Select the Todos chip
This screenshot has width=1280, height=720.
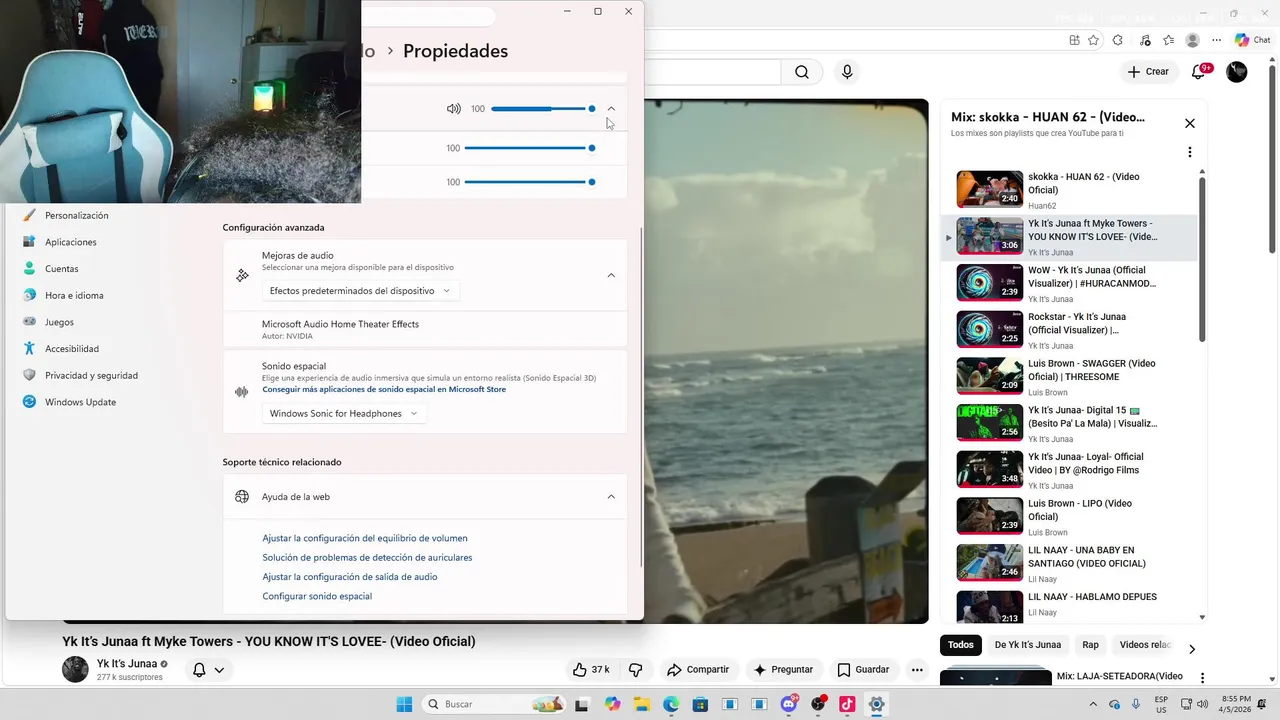(961, 645)
